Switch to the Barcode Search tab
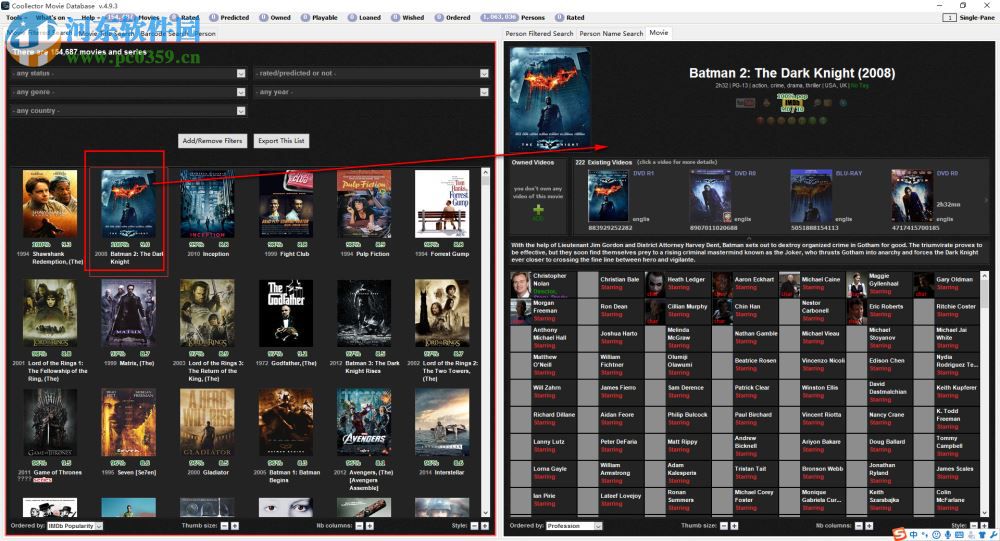The height and width of the screenshot is (541, 1000). point(165,33)
